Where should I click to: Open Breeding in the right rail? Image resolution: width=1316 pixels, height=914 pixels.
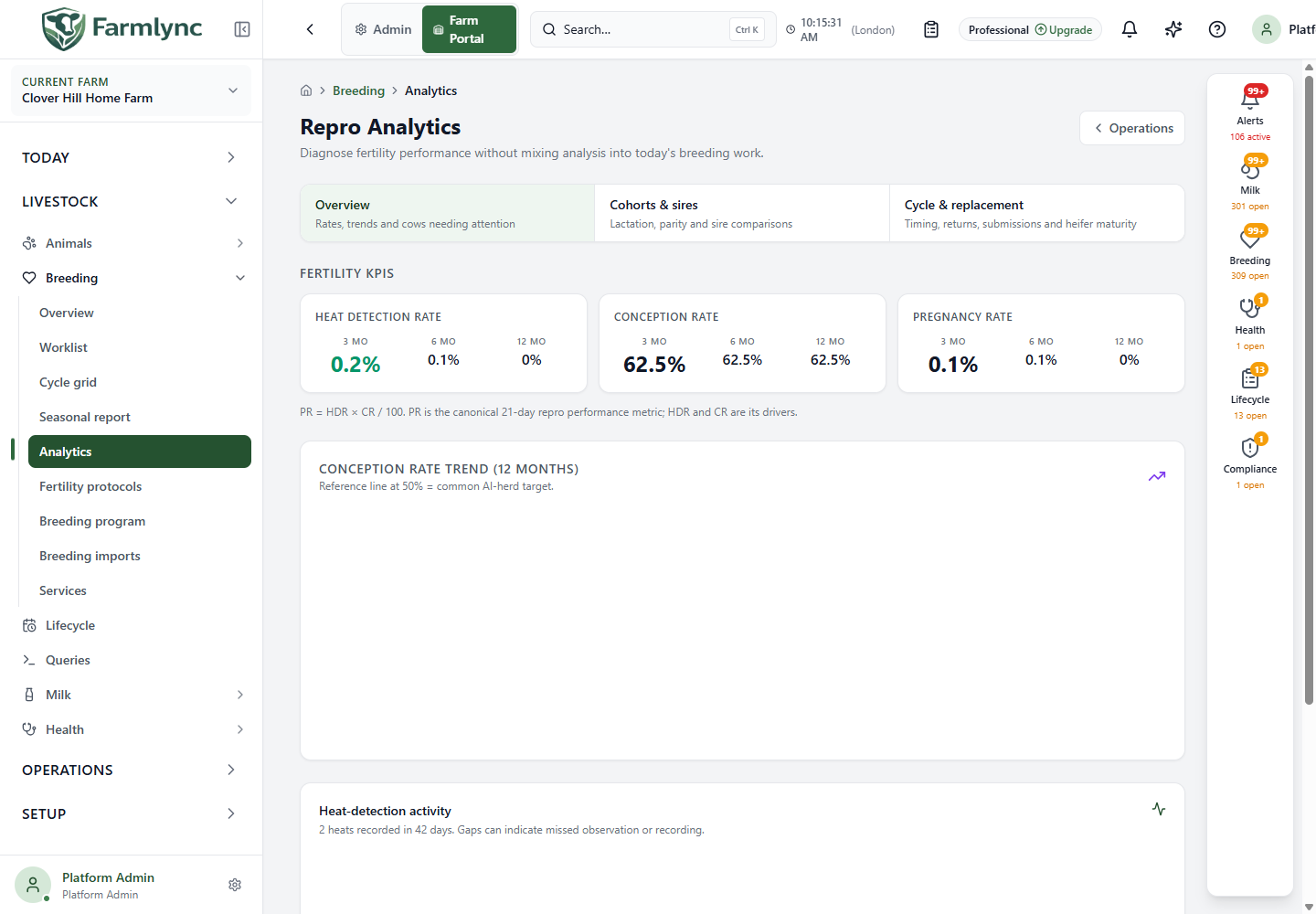[1250, 252]
